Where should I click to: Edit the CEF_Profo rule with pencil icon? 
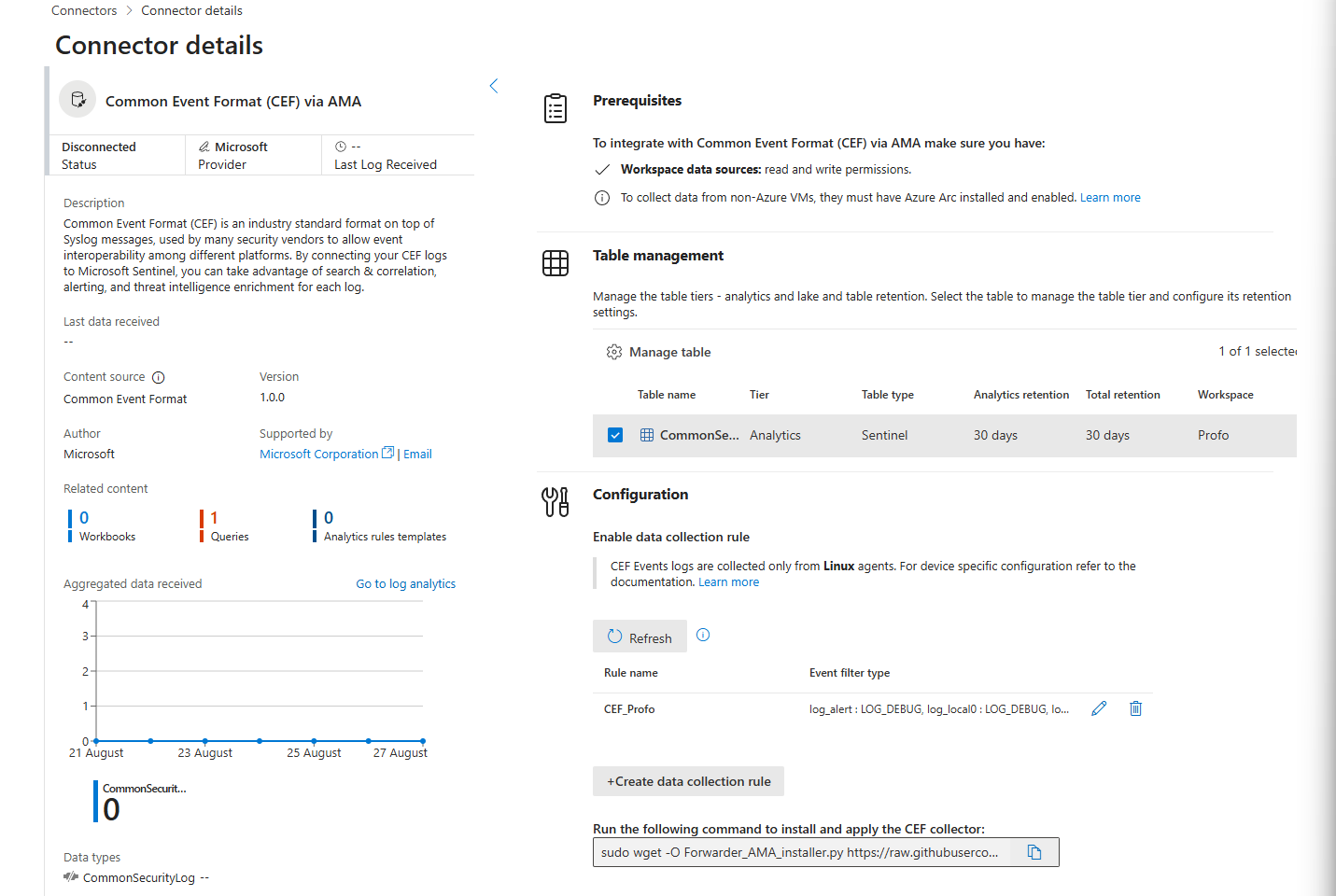[x=1099, y=708]
